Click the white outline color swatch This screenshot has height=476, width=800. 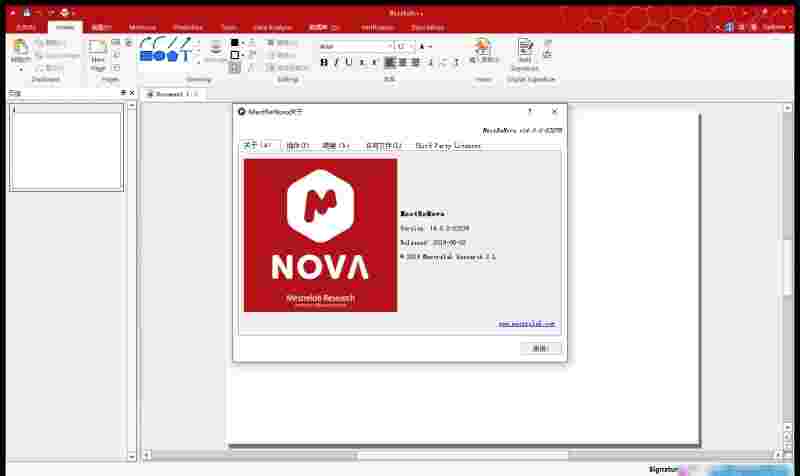click(235, 55)
